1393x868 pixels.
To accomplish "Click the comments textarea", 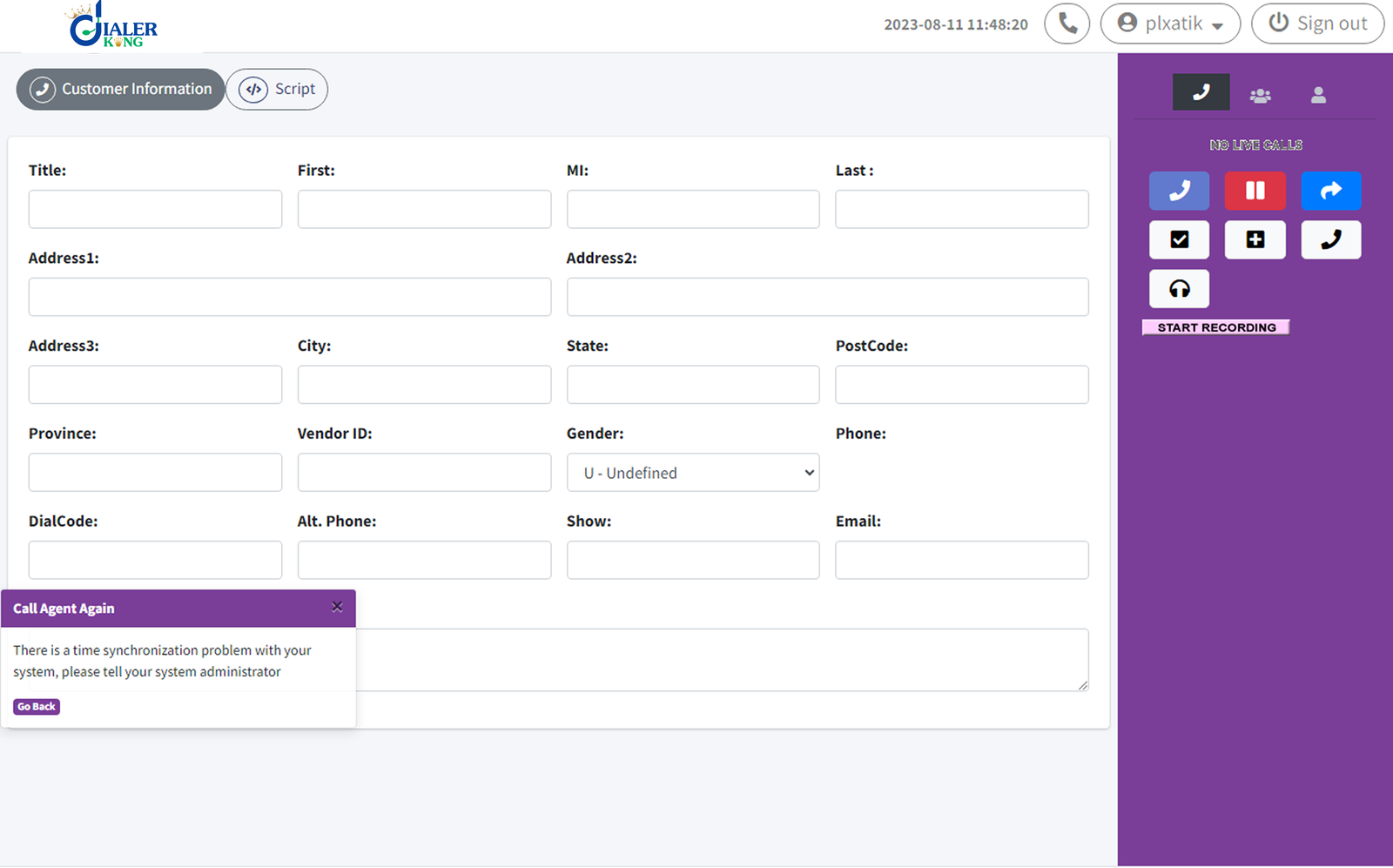I will click(x=723, y=660).
